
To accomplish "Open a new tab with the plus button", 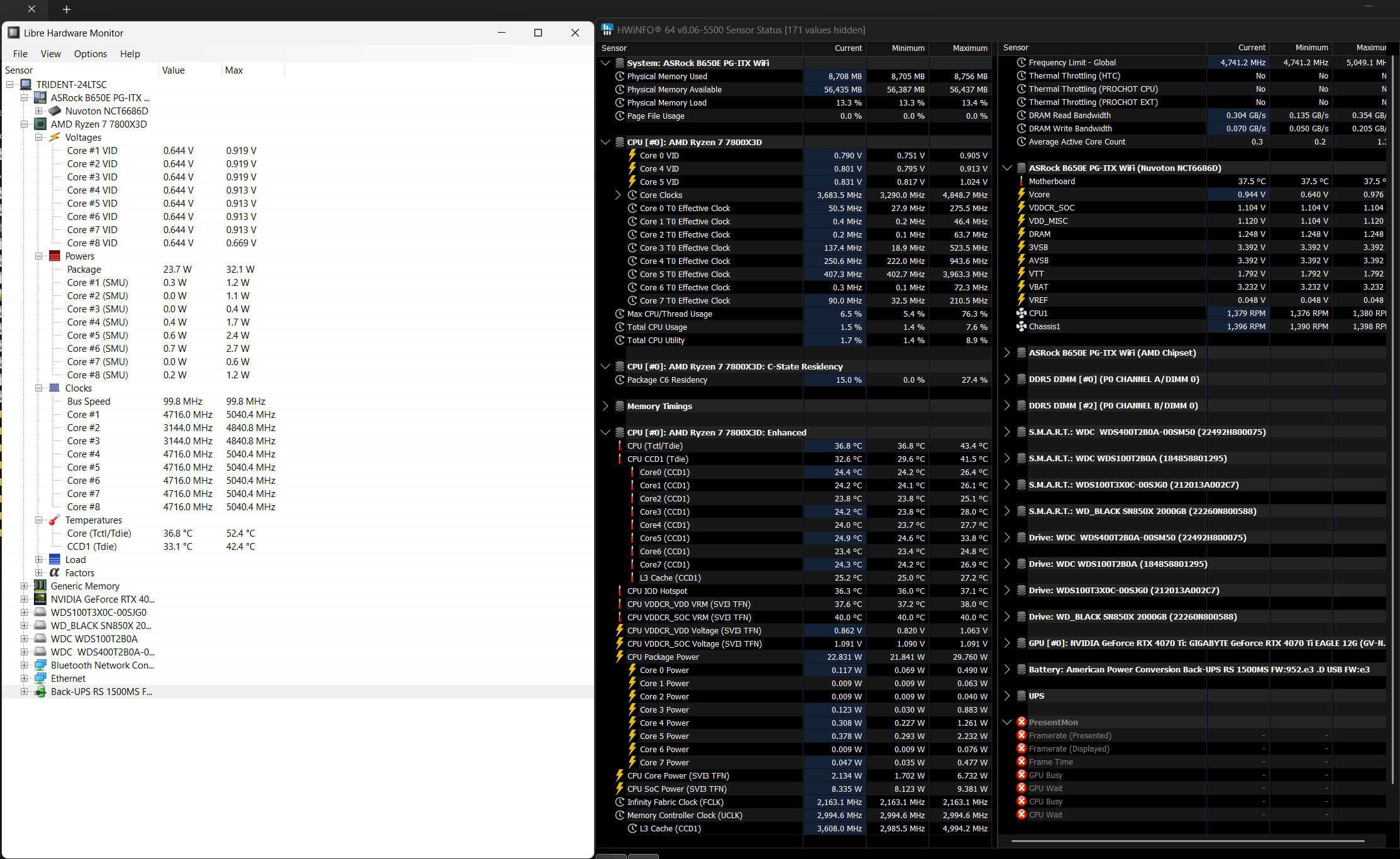I will tap(67, 9).
